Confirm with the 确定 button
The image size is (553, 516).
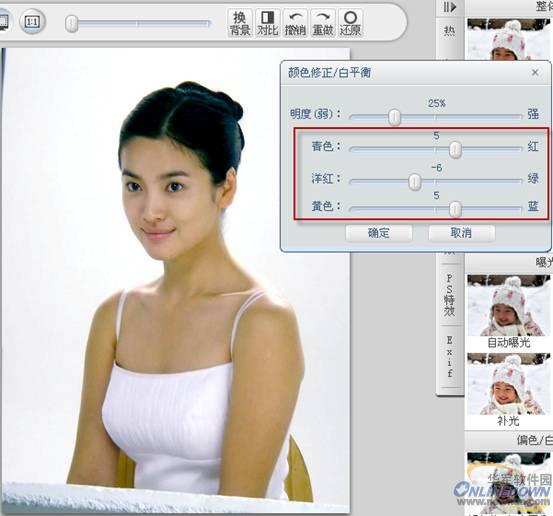pos(379,233)
